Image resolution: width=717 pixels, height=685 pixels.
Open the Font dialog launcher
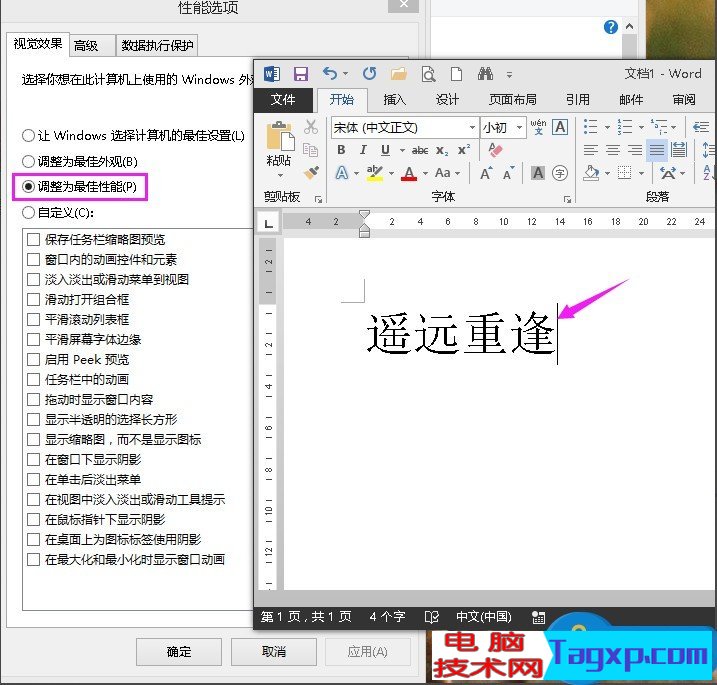(567, 199)
